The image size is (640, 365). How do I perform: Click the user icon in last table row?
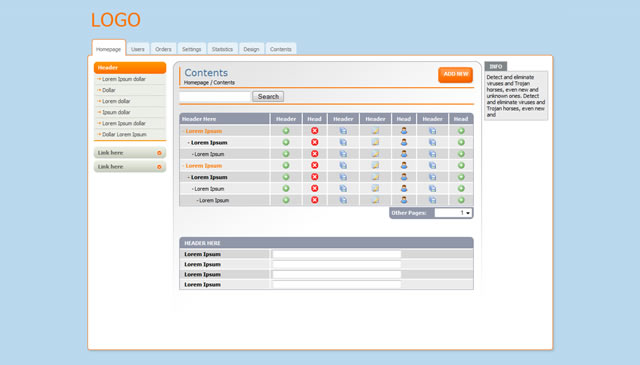404,200
